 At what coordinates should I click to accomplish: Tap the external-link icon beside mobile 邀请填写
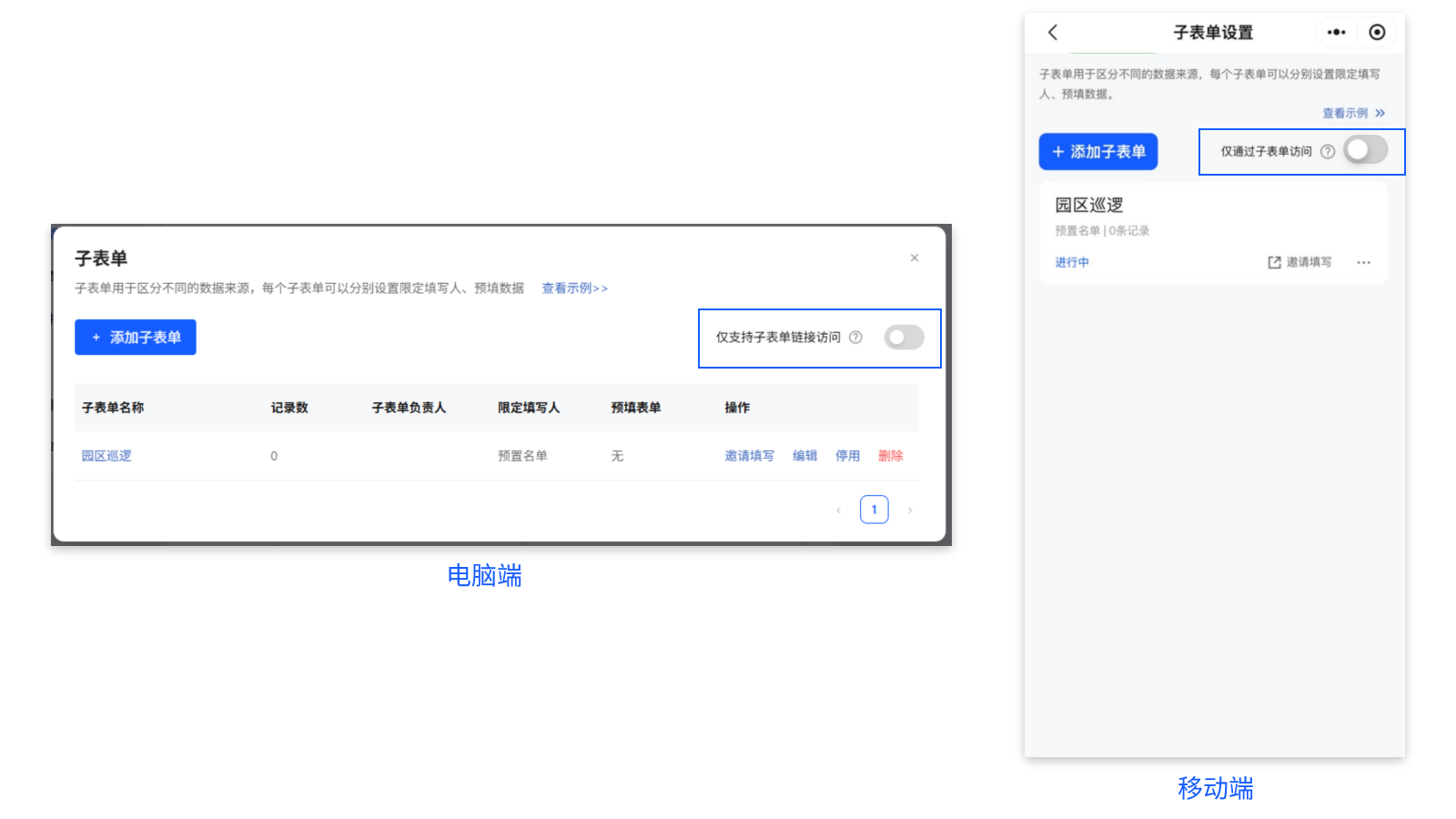pos(1273,261)
